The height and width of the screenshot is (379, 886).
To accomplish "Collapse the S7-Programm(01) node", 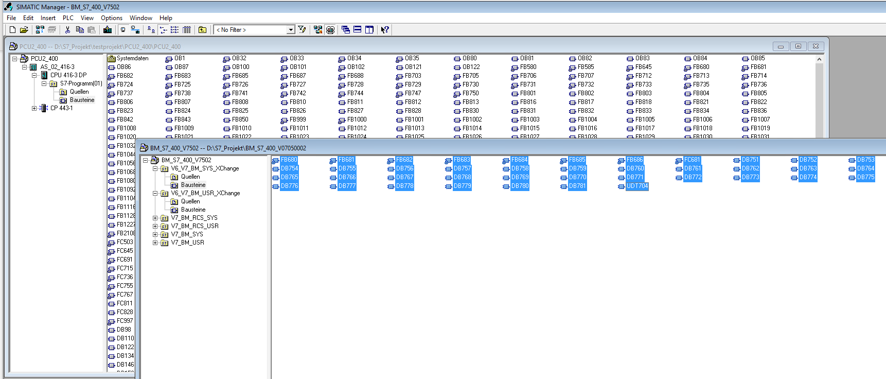I will pyautogui.click(x=45, y=84).
